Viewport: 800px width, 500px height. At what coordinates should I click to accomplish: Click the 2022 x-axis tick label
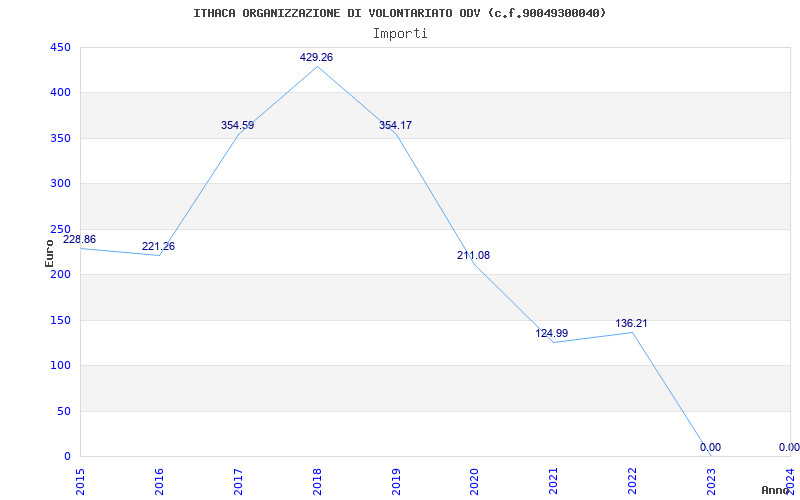(632, 482)
